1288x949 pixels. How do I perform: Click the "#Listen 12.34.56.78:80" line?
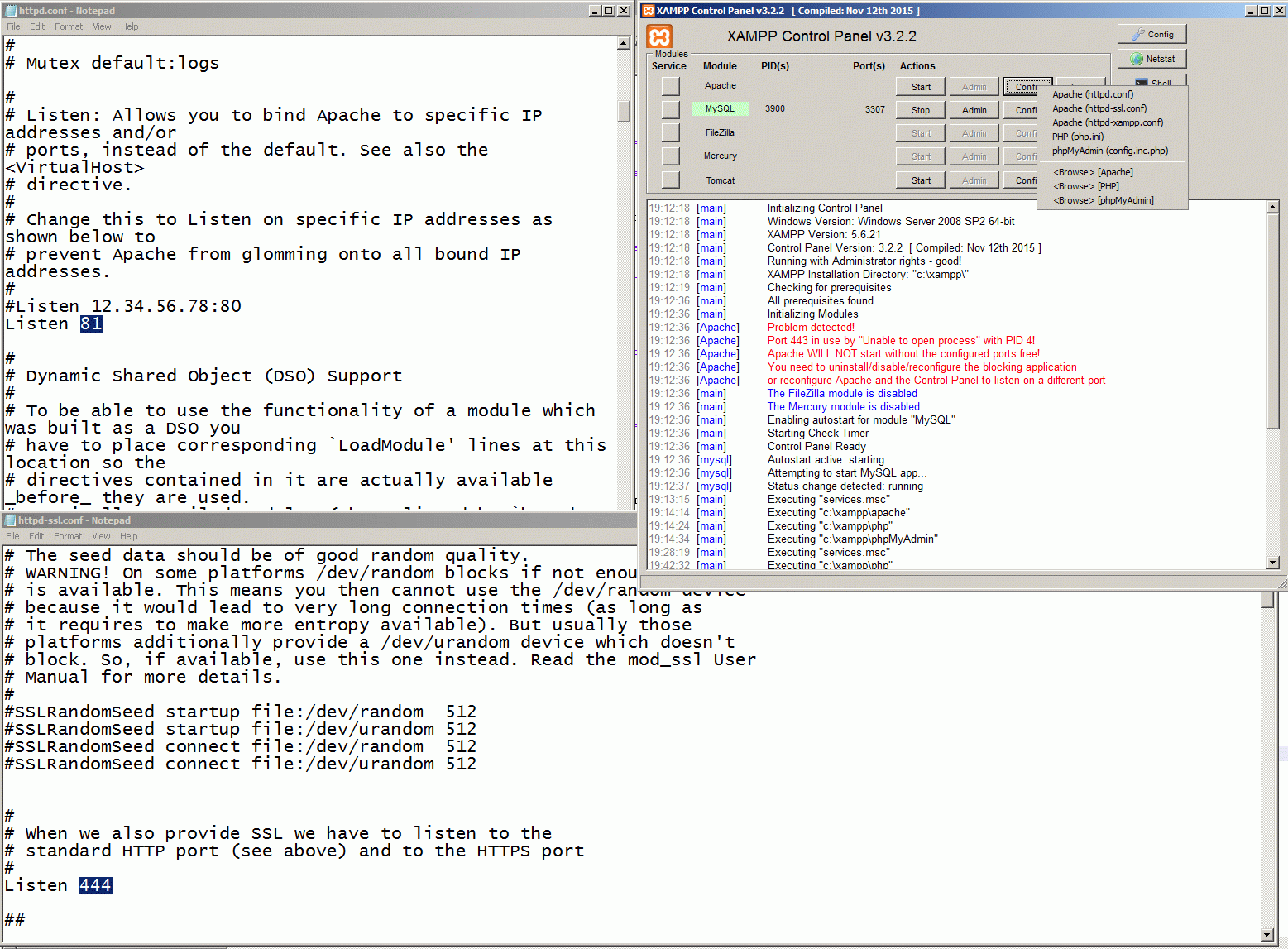pos(123,306)
